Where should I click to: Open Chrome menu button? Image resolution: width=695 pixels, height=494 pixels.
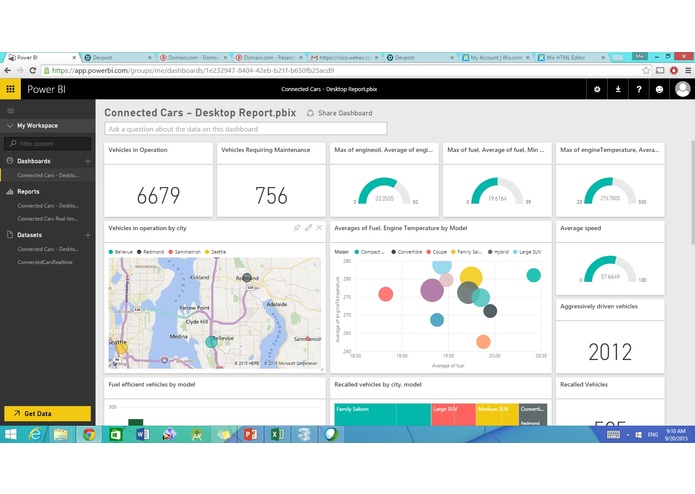tap(688, 70)
